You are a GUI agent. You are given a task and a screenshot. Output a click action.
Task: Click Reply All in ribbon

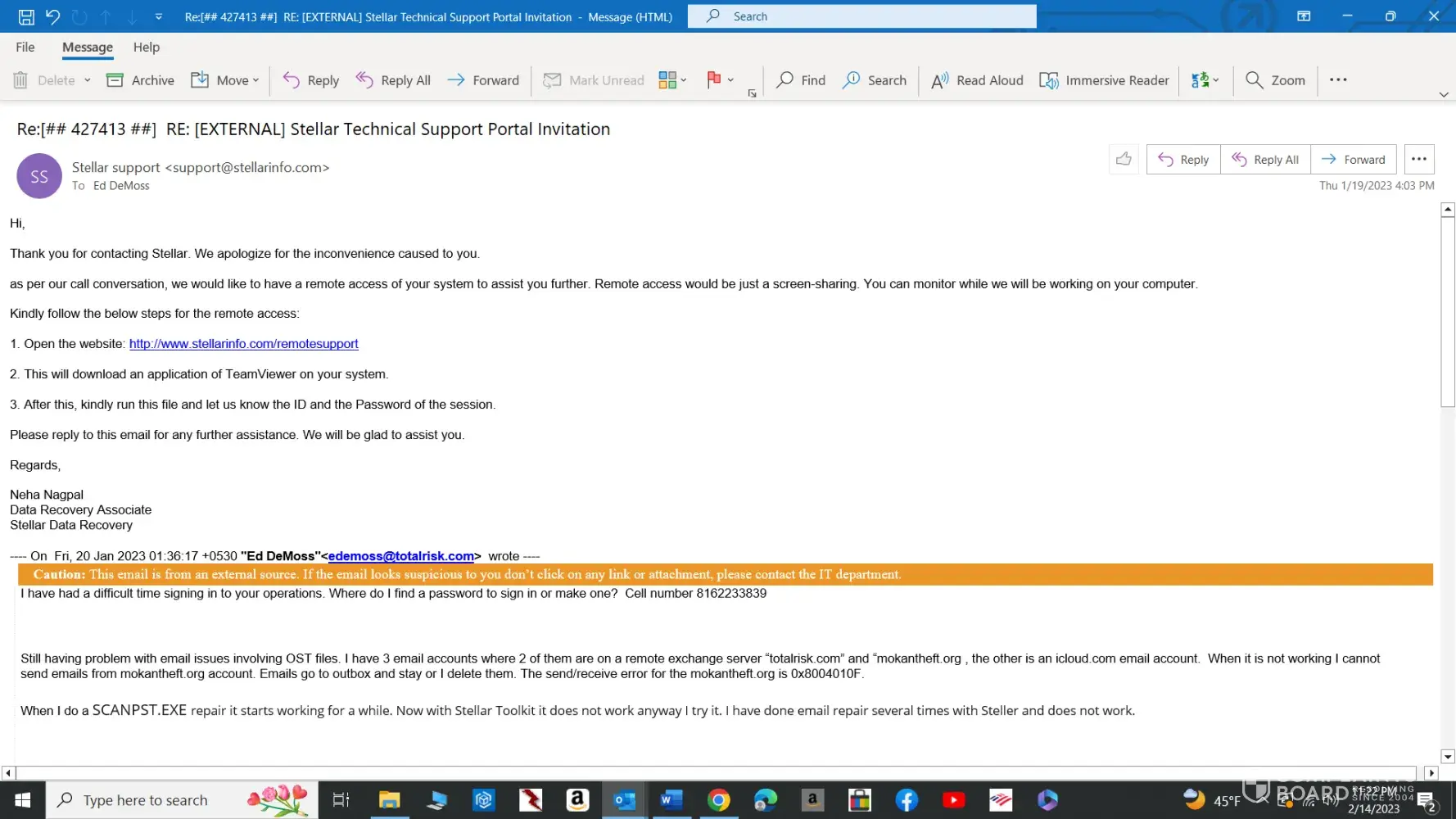393,80
